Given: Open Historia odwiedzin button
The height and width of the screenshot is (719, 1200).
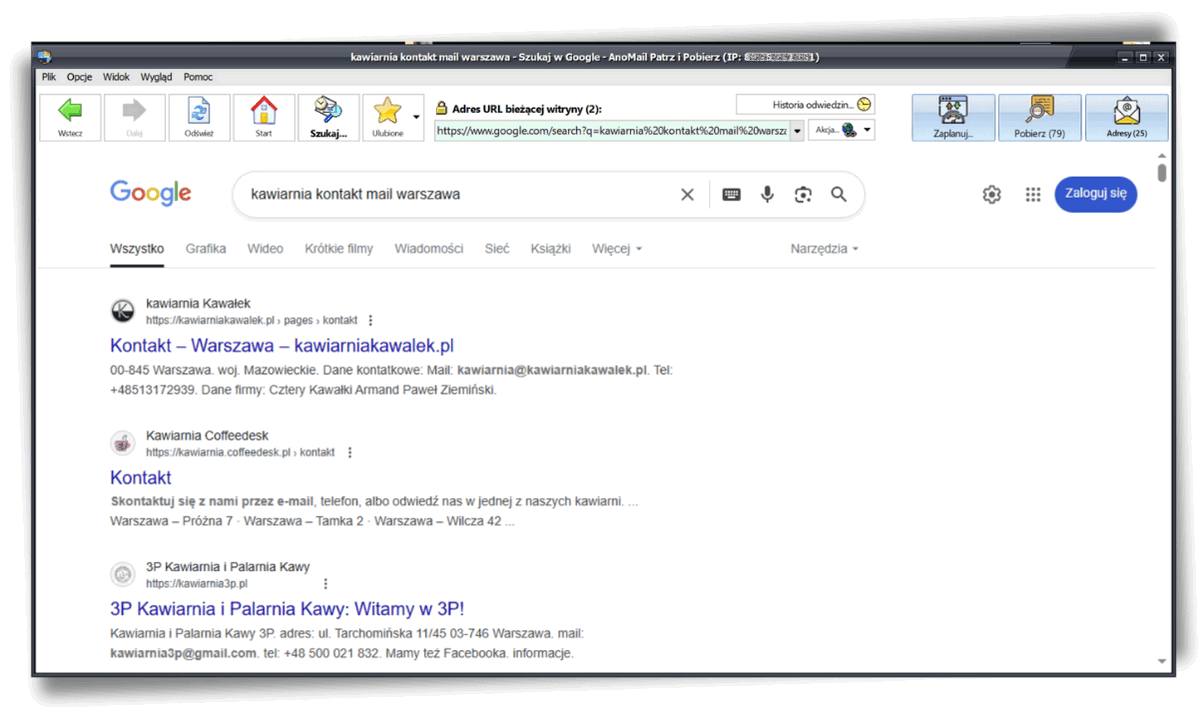Looking at the screenshot, I should (x=805, y=104).
